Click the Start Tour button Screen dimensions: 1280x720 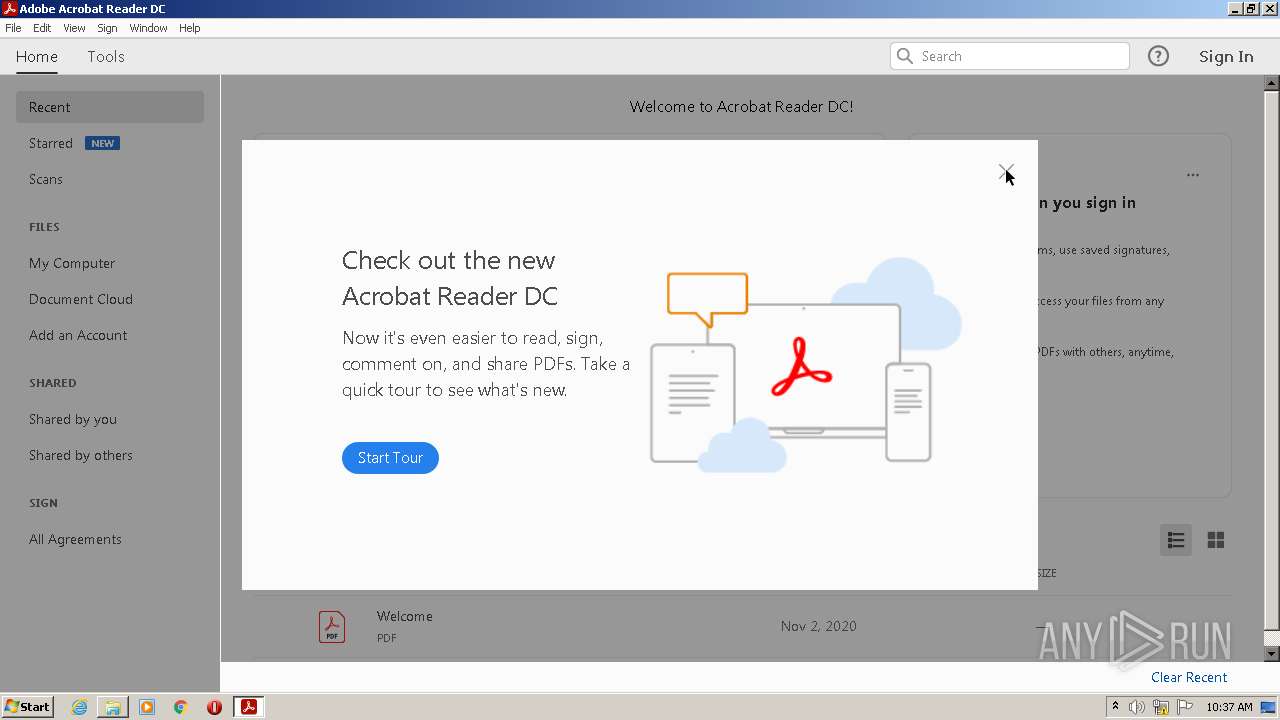[x=390, y=458]
